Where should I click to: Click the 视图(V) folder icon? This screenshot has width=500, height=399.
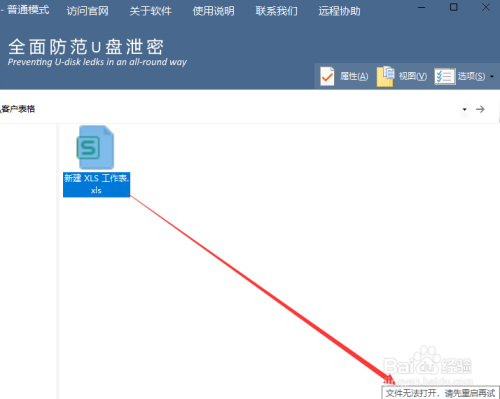pyautogui.click(x=385, y=76)
